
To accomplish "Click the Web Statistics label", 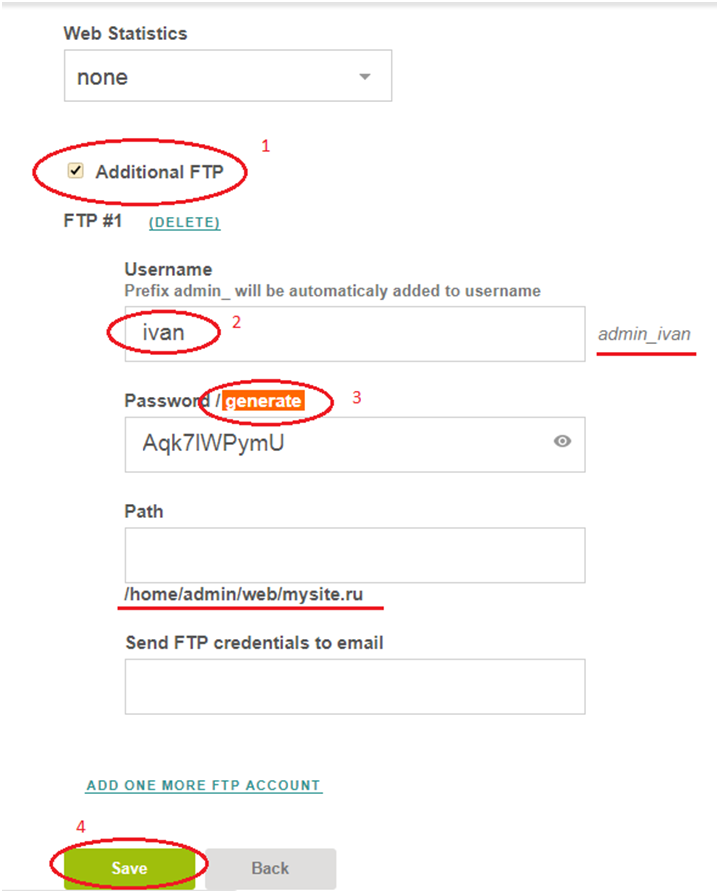I will tap(125, 33).
